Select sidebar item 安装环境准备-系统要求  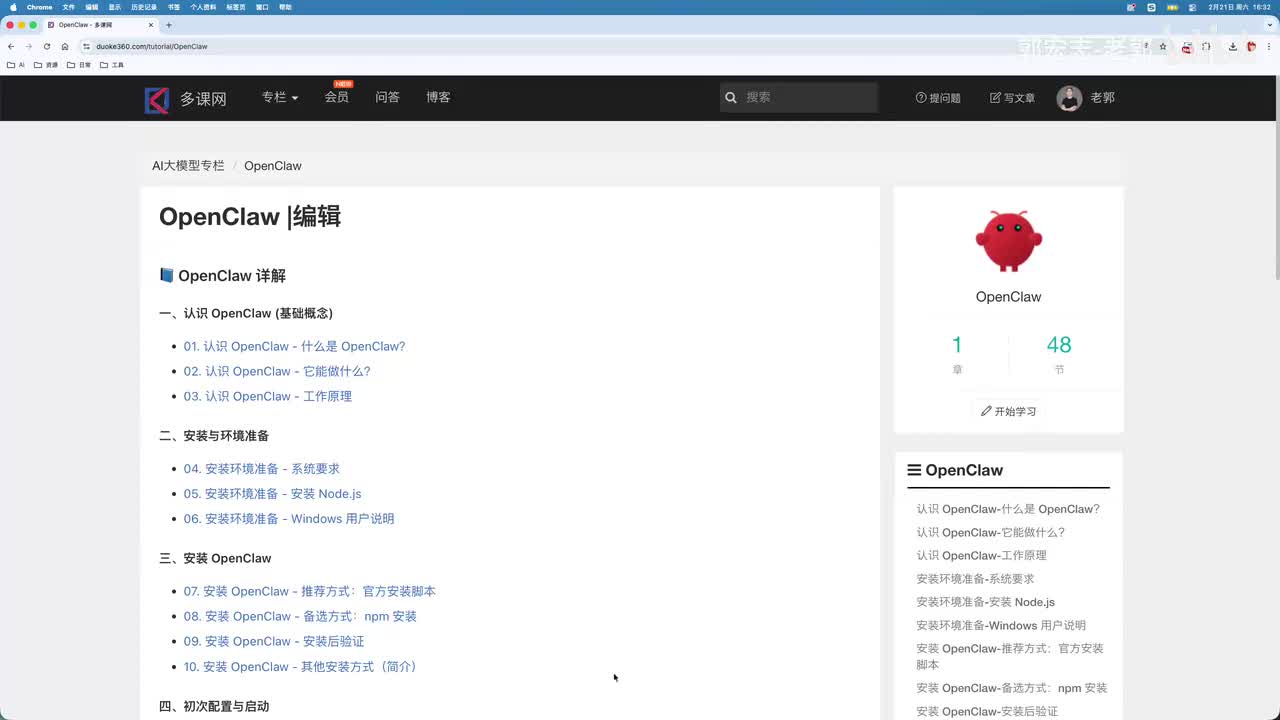[x=975, y=578]
